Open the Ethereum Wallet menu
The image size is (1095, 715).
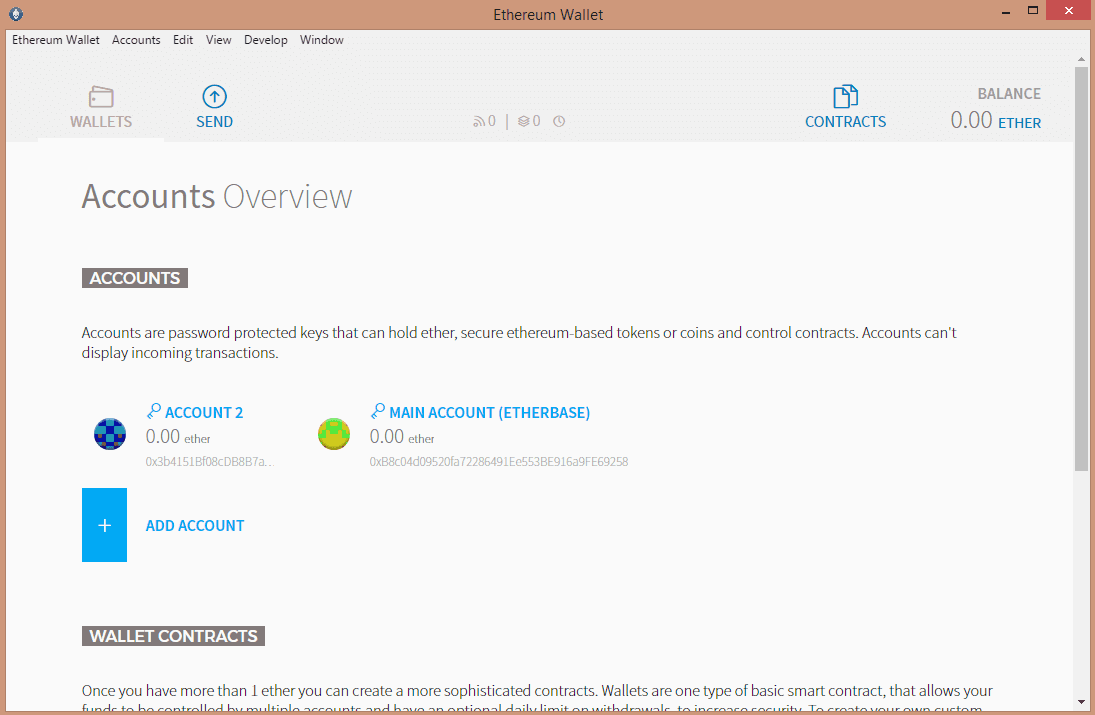(56, 40)
